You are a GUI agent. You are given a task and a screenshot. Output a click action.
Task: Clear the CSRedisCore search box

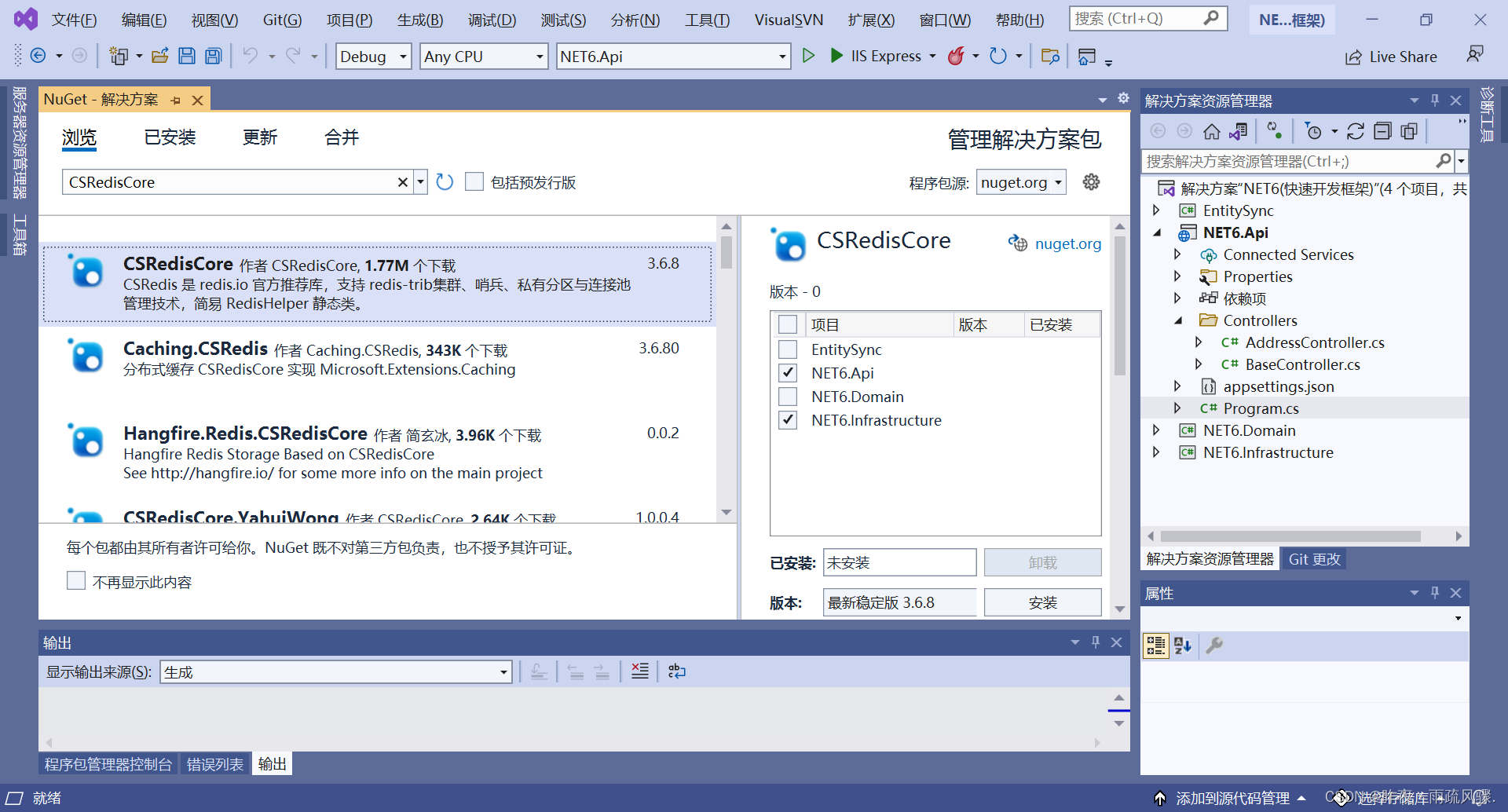402,182
